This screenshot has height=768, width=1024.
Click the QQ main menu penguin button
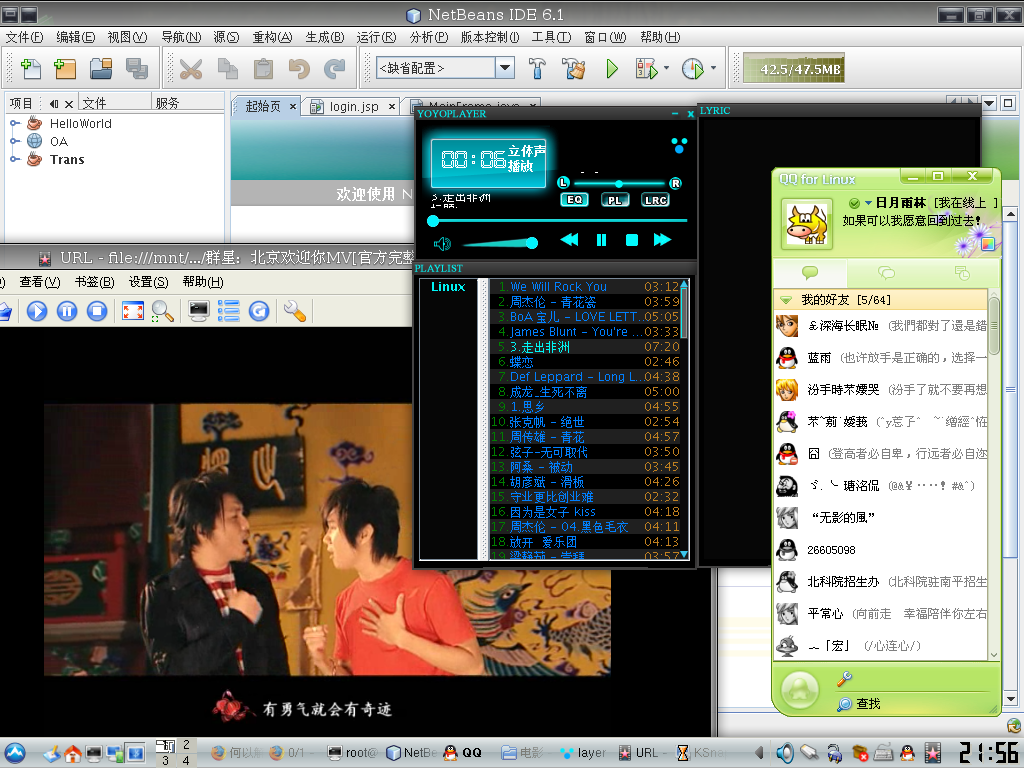[801, 691]
